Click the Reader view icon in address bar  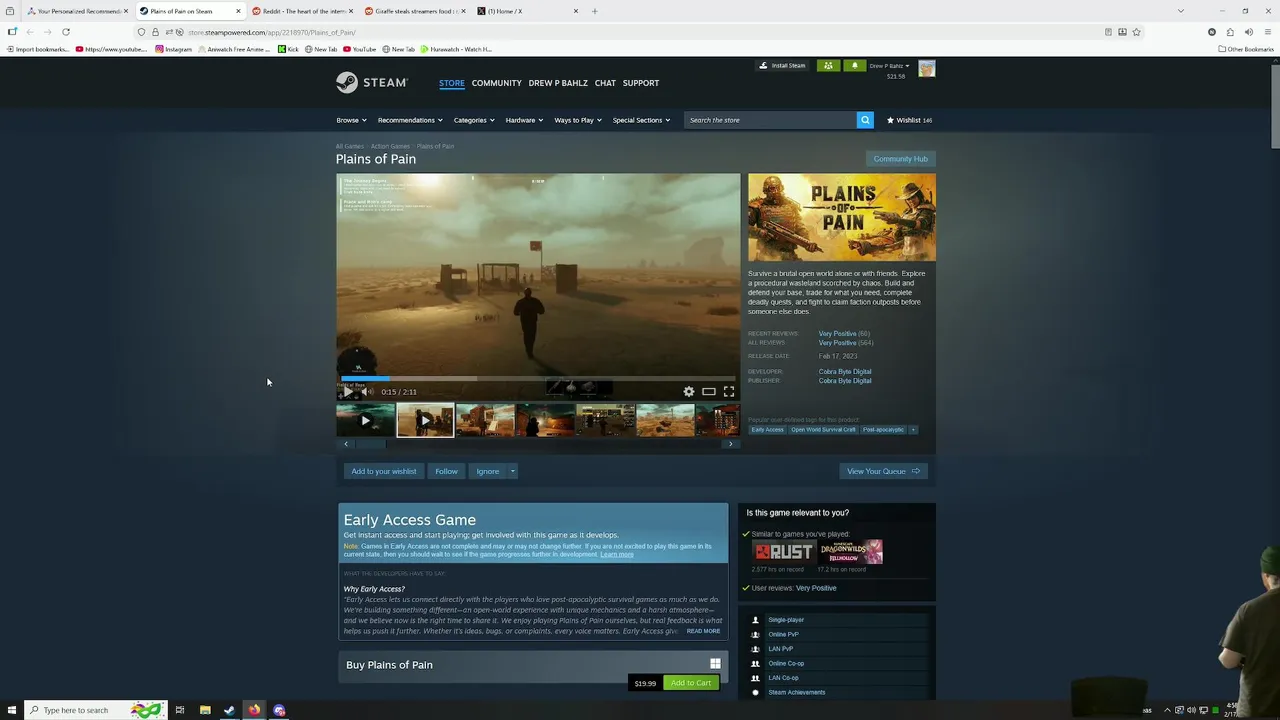pos(1108,32)
